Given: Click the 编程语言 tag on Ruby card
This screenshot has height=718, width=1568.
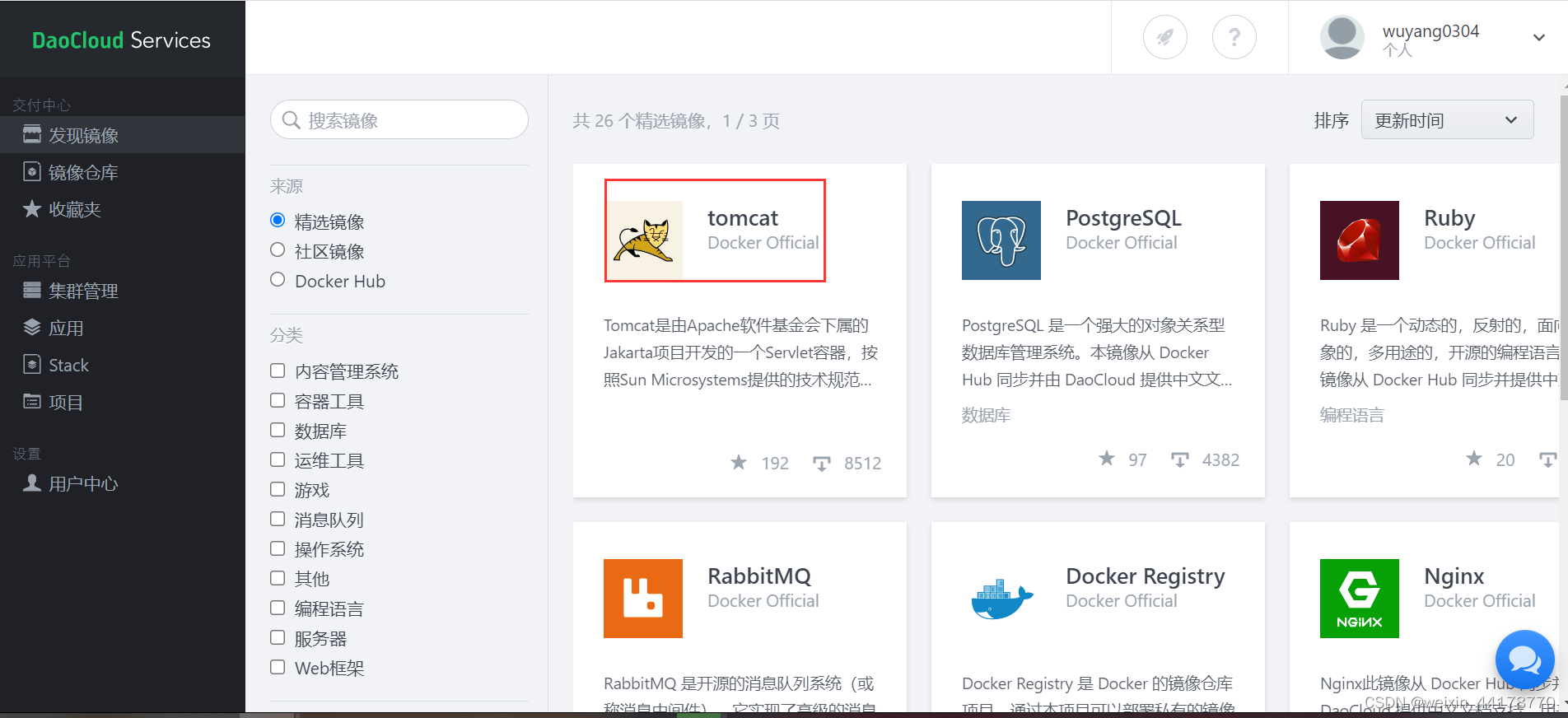Looking at the screenshot, I should 1352,415.
